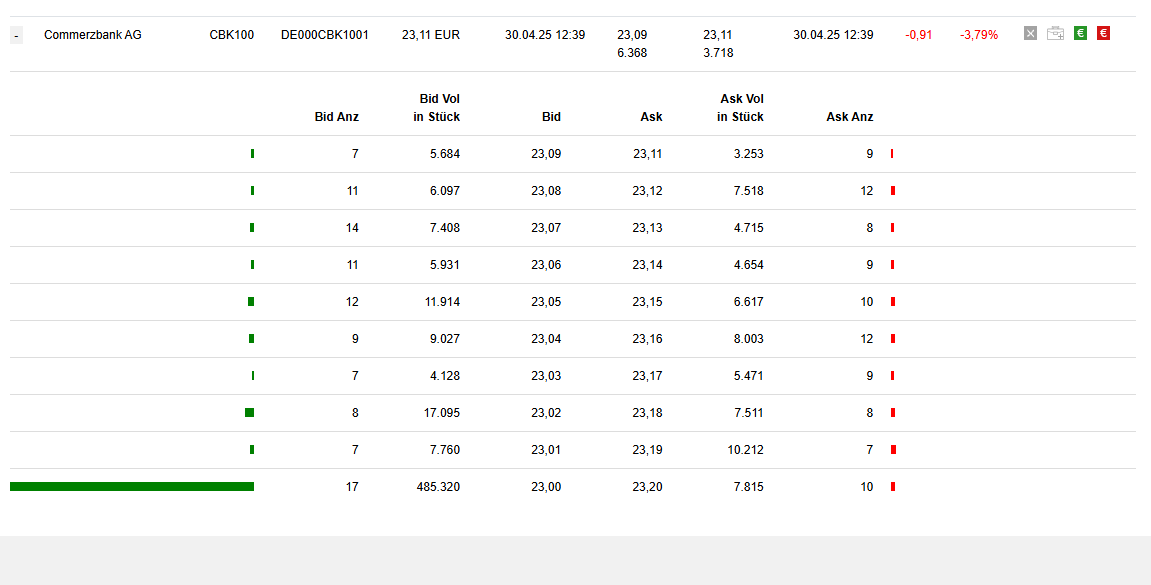Open the Commerzbank AG instrument name

[x=93, y=35]
